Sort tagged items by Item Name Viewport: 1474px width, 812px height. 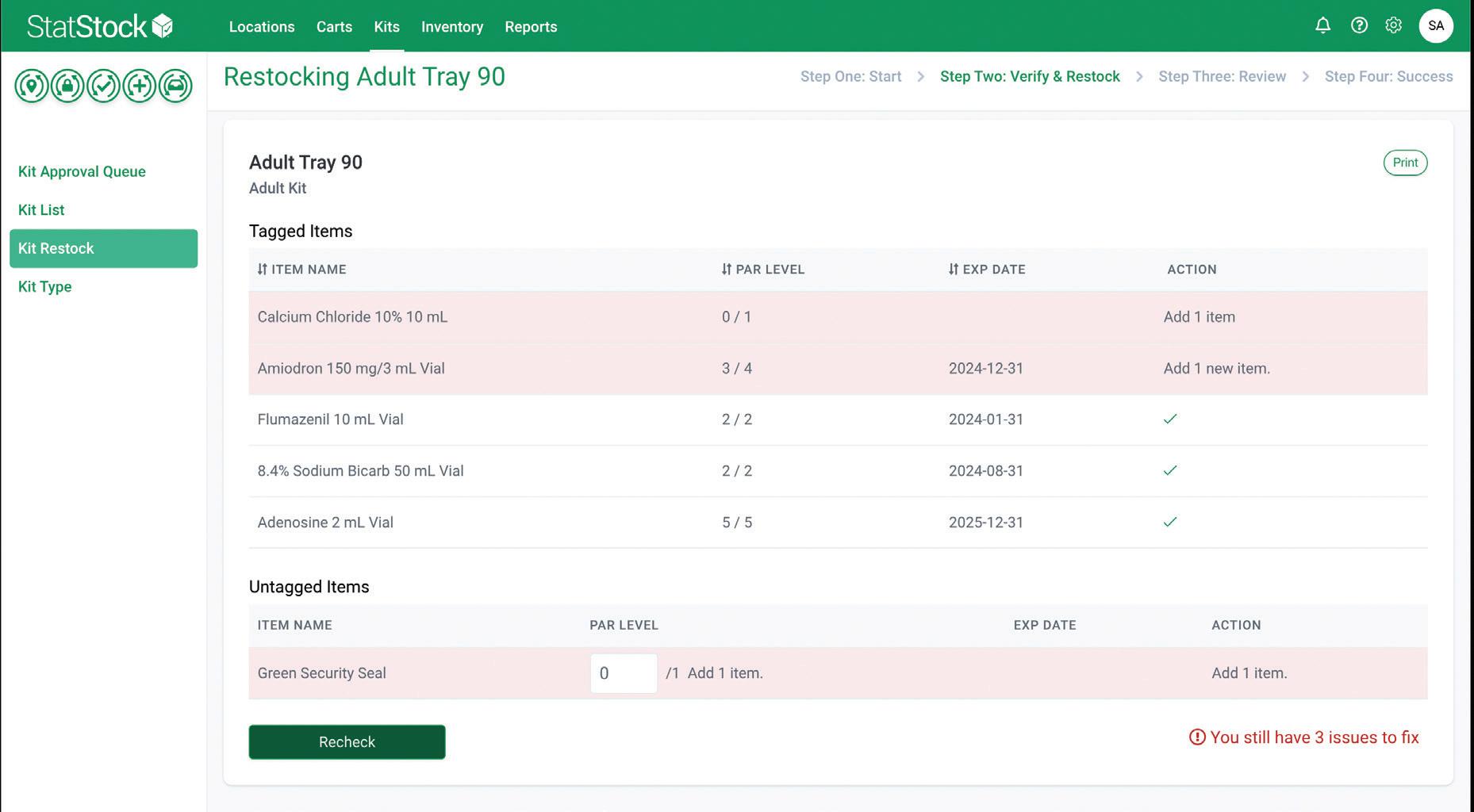[301, 270]
